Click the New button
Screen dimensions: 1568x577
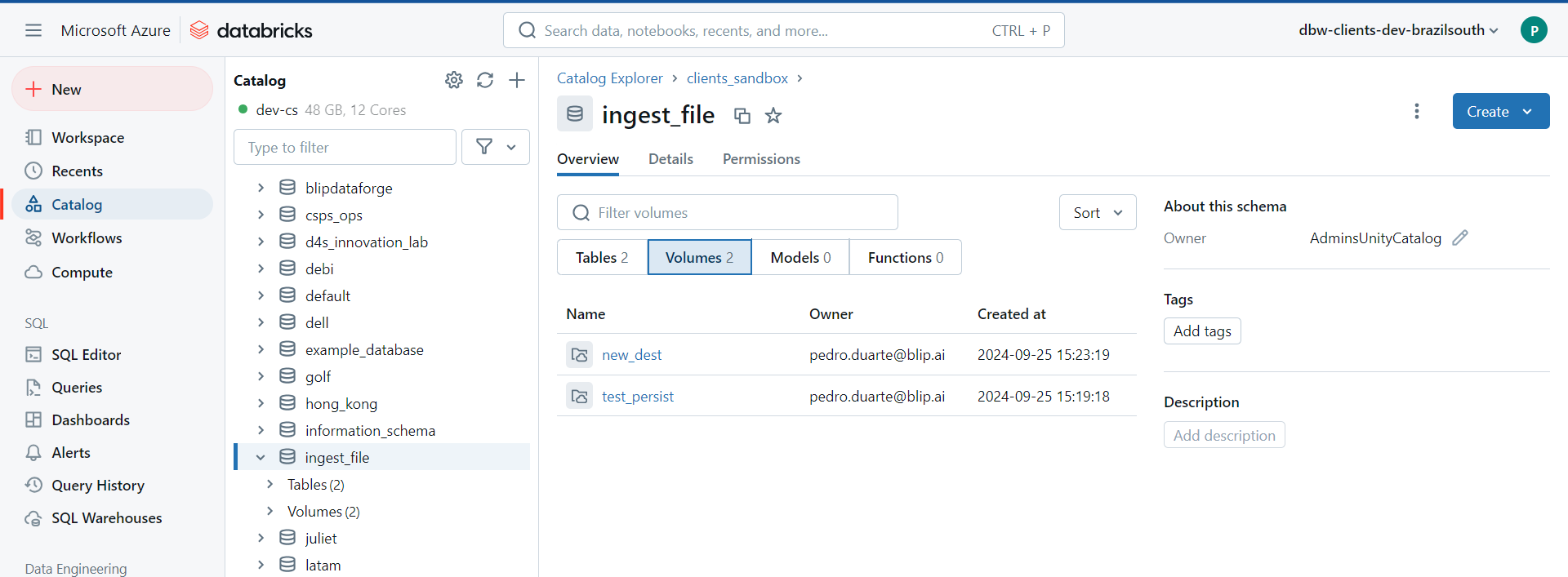pyautogui.click(x=112, y=89)
